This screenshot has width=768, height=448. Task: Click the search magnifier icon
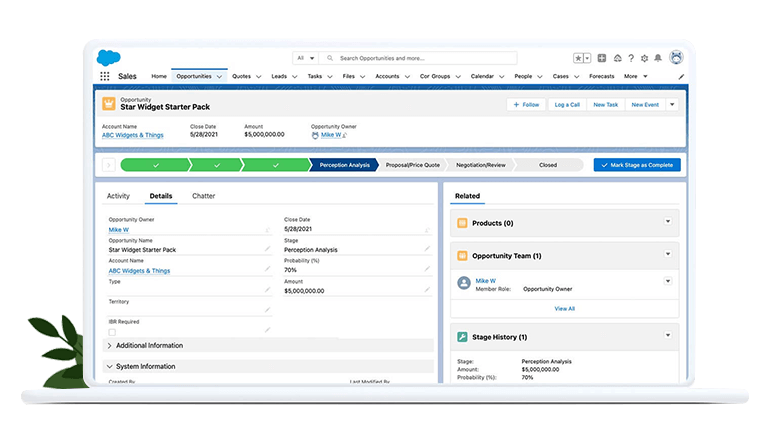click(x=330, y=58)
